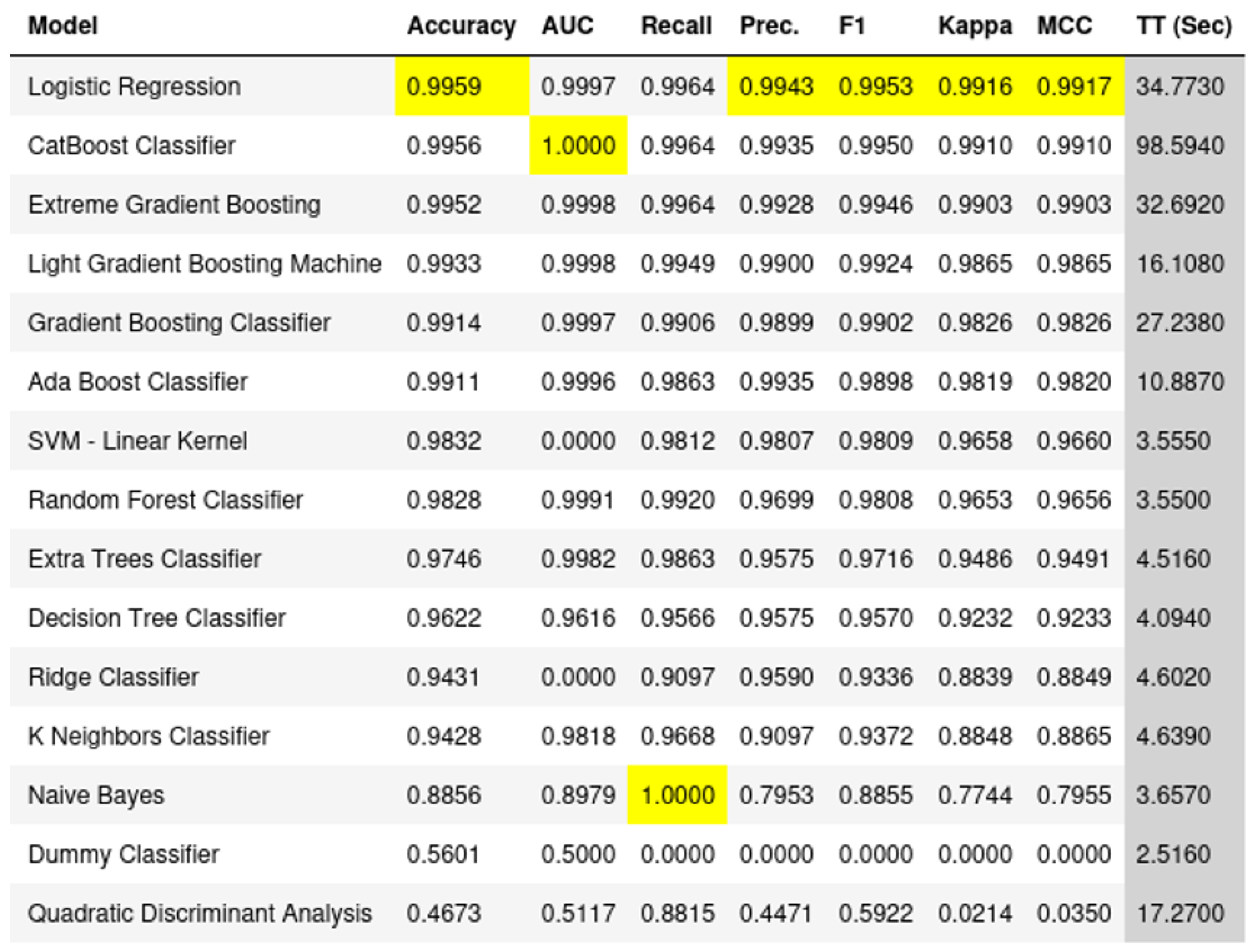Screen dimensions: 1254x952
Task: Select Extreme Gradient Boosting model name
Action: tap(174, 204)
